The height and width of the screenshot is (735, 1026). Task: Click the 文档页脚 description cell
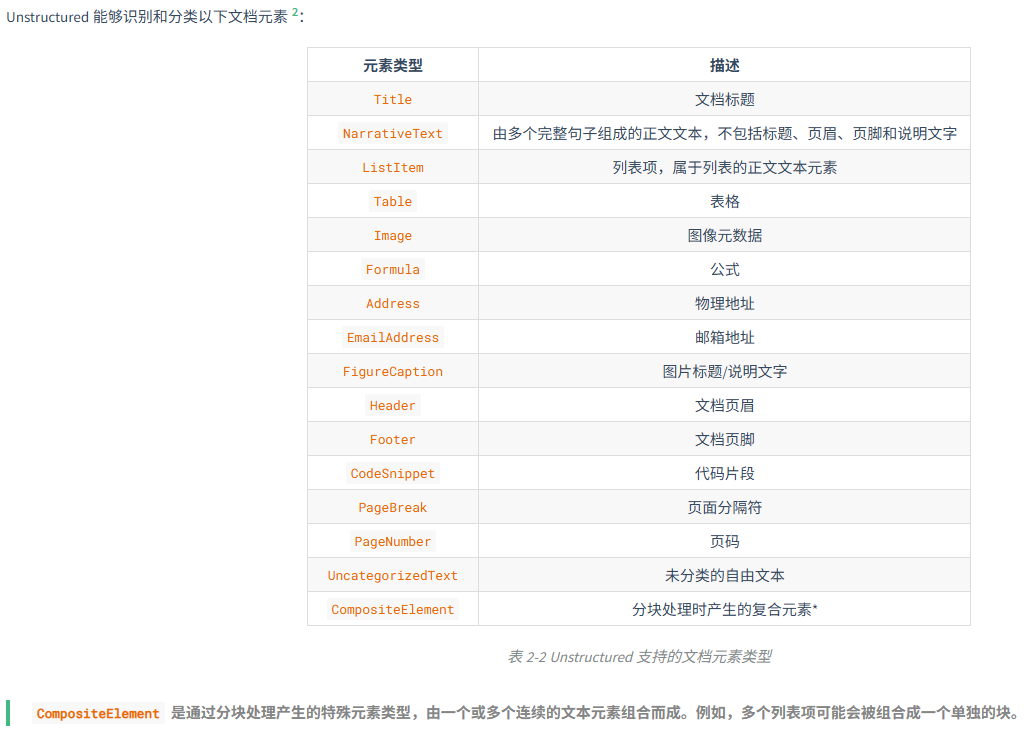pyautogui.click(x=724, y=440)
